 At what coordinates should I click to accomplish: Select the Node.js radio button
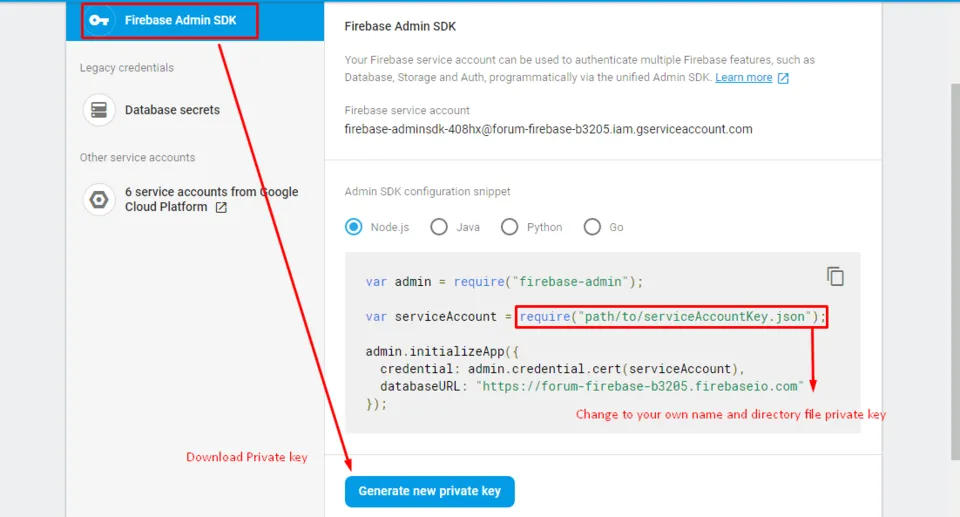tap(354, 227)
